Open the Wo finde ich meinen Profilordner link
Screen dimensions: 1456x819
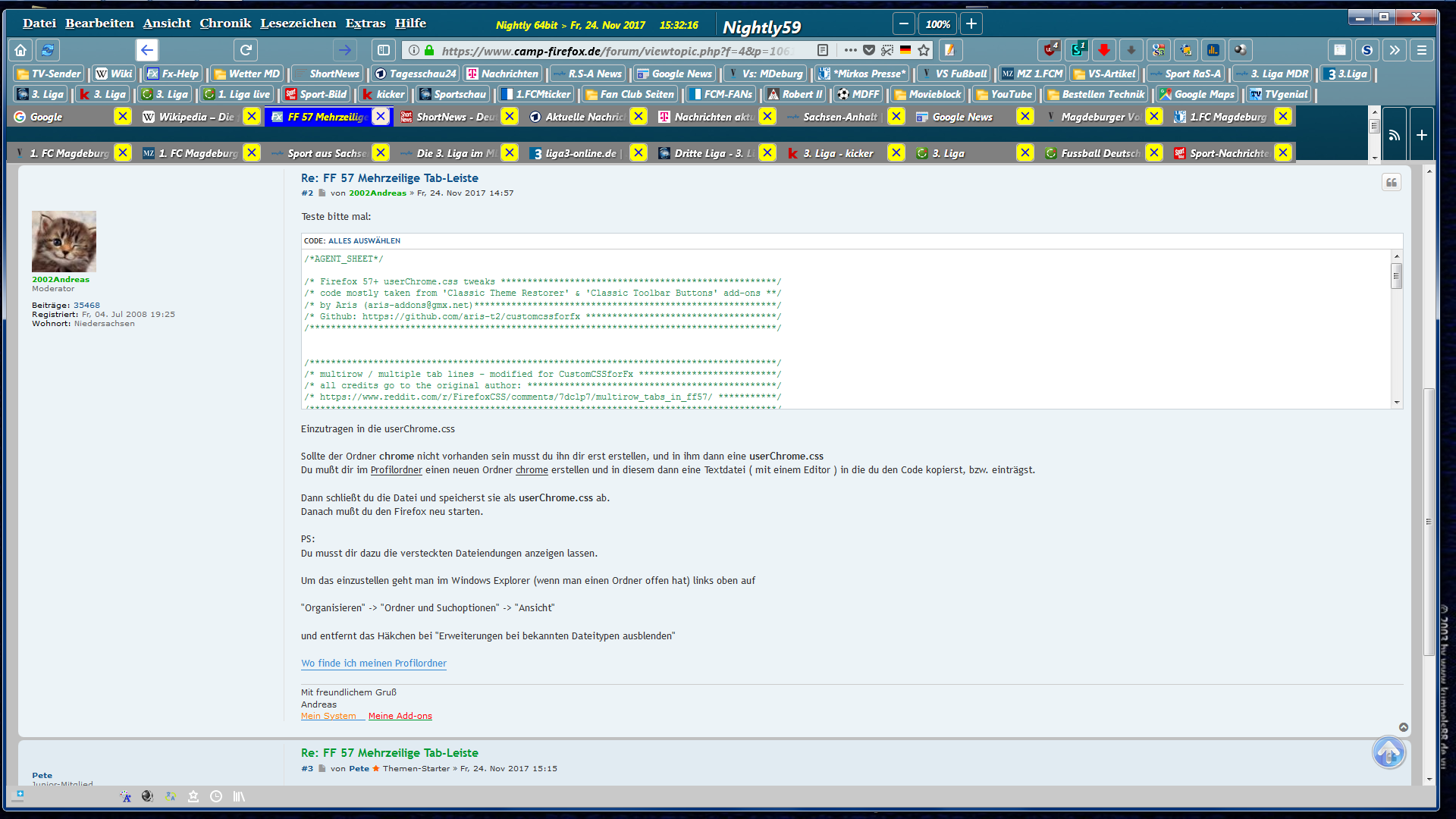[374, 663]
